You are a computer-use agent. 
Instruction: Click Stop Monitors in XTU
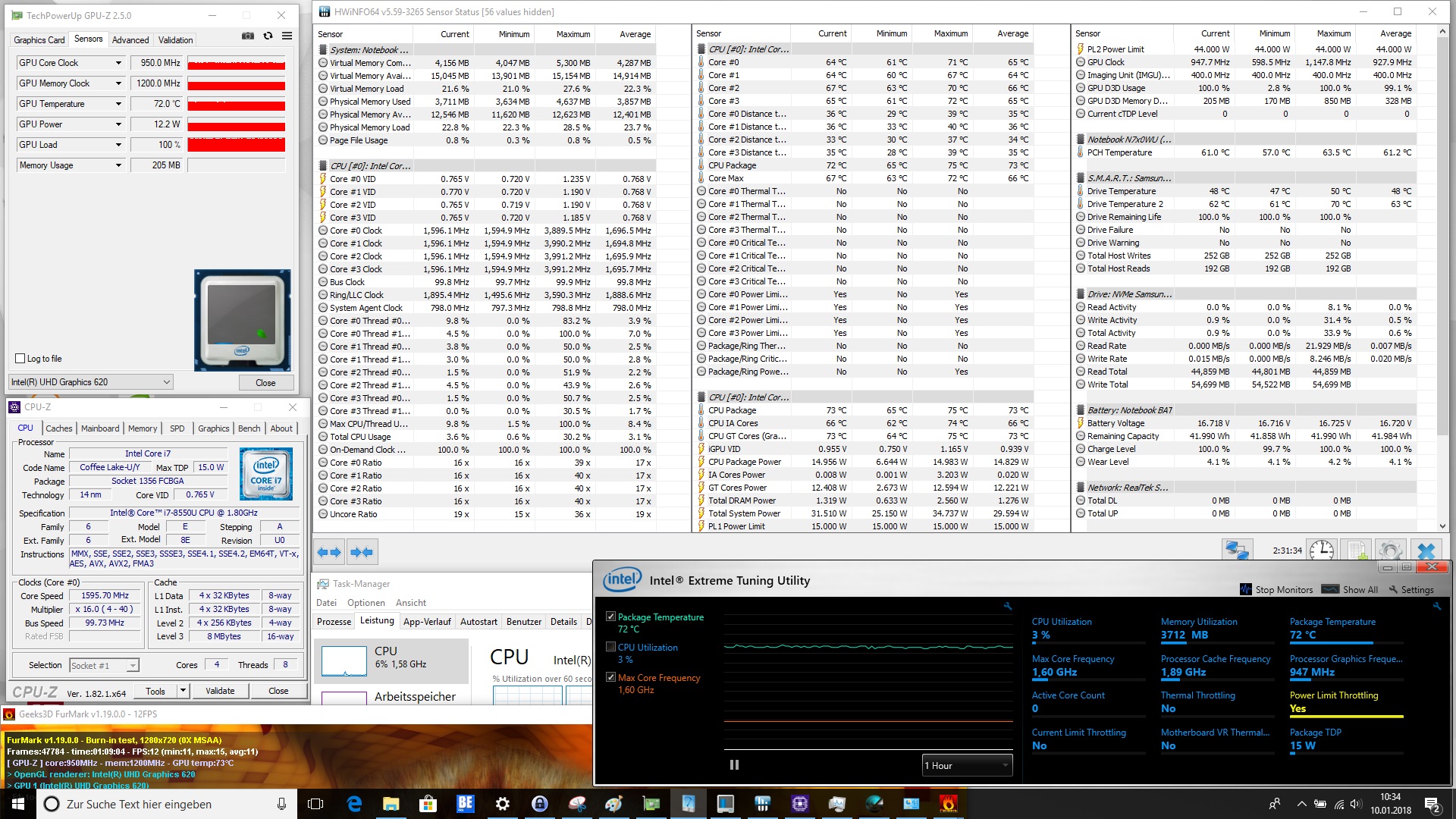[1276, 589]
